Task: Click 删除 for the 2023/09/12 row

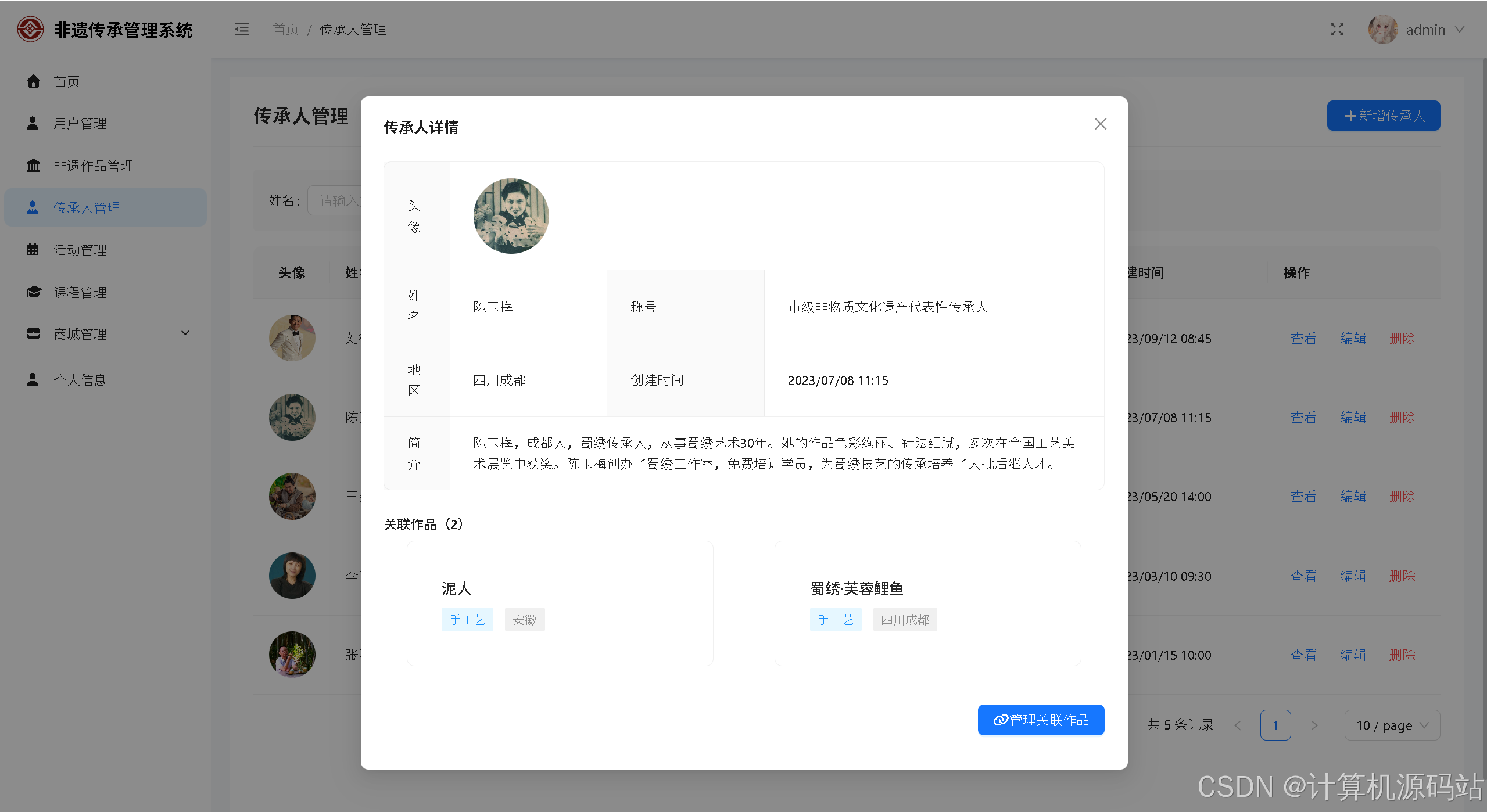Action: (x=1402, y=338)
